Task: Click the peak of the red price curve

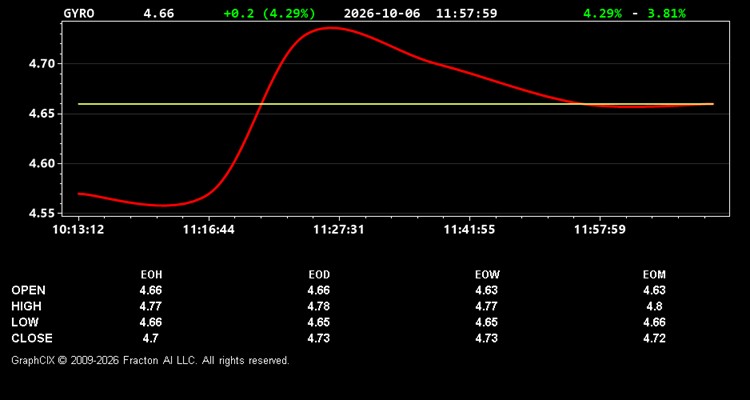Action: [331, 28]
